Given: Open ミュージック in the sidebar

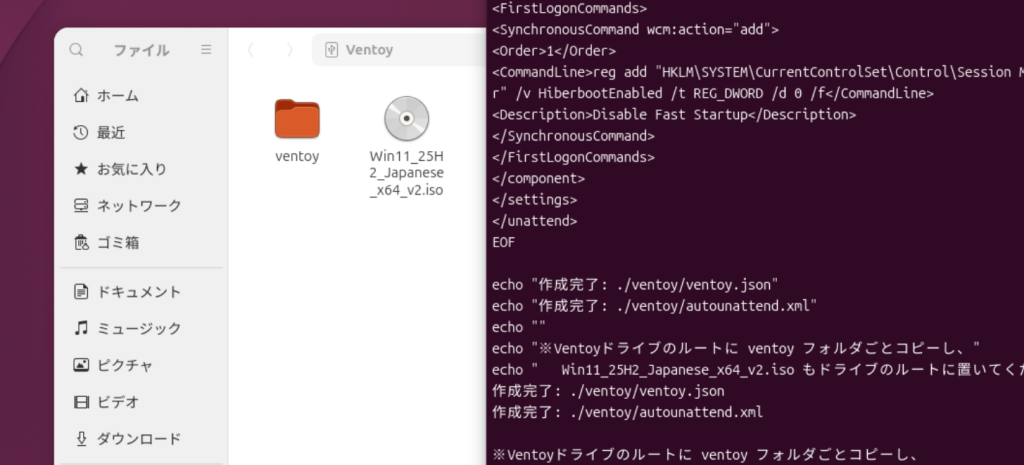Looking at the screenshot, I should pyautogui.click(x=141, y=328).
